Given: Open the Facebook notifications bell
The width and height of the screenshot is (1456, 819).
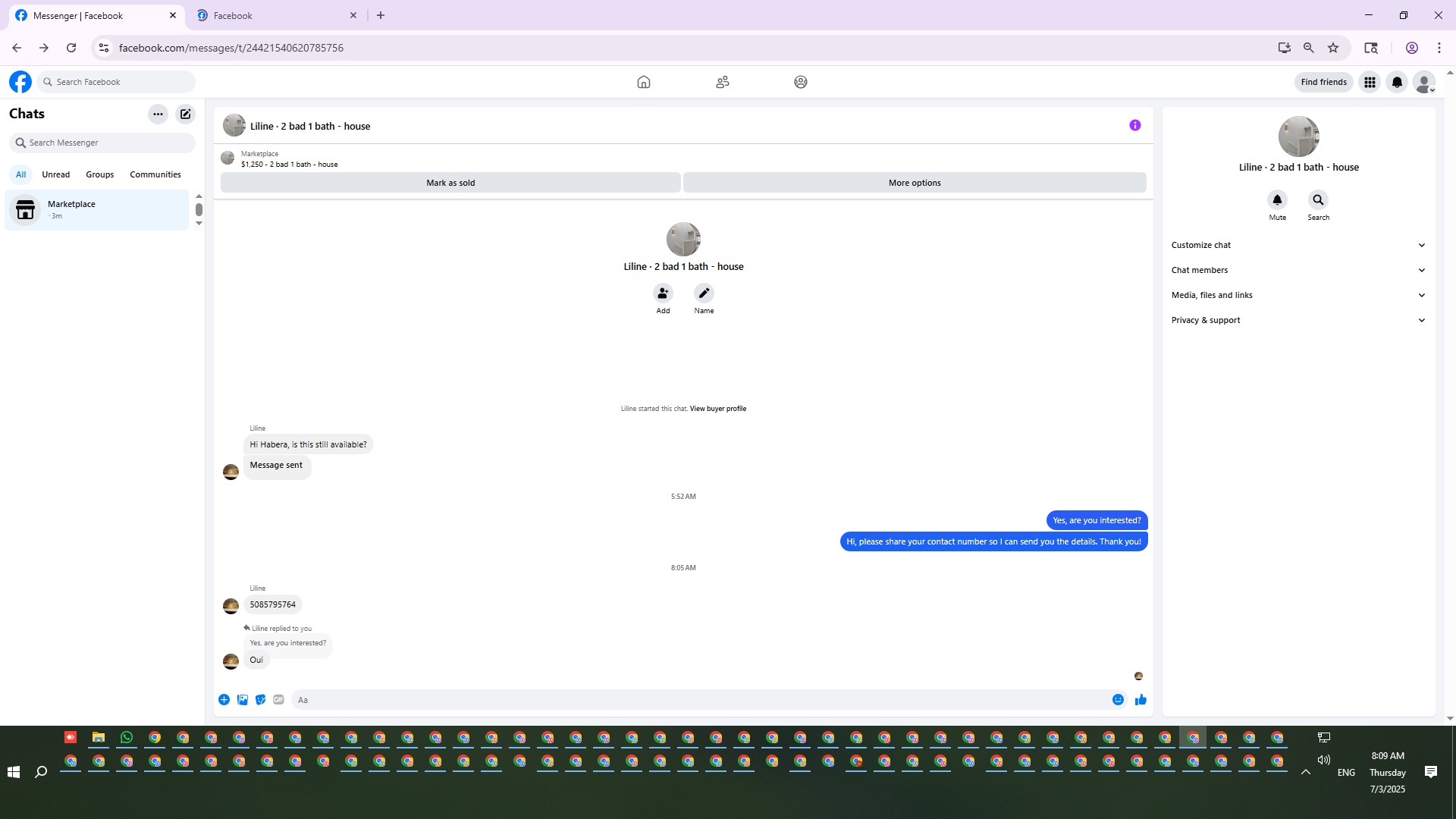Looking at the screenshot, I should coord(1396,82).
